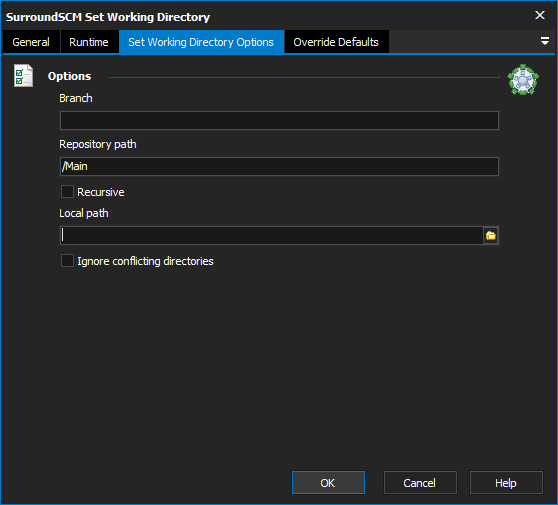Browse for local path folder icon
The width and height of the screenshot is (558, 505).
(491, 235)
